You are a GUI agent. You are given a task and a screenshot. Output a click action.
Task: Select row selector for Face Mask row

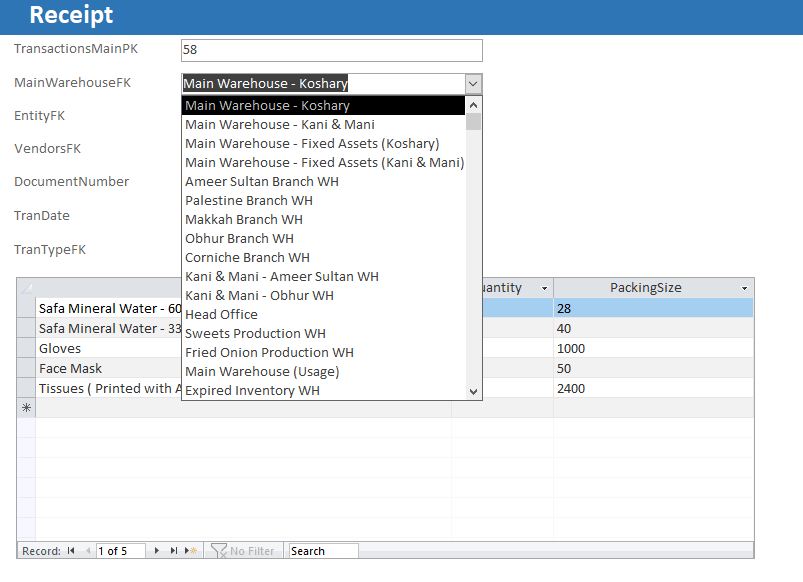click(x=26, y=368)
